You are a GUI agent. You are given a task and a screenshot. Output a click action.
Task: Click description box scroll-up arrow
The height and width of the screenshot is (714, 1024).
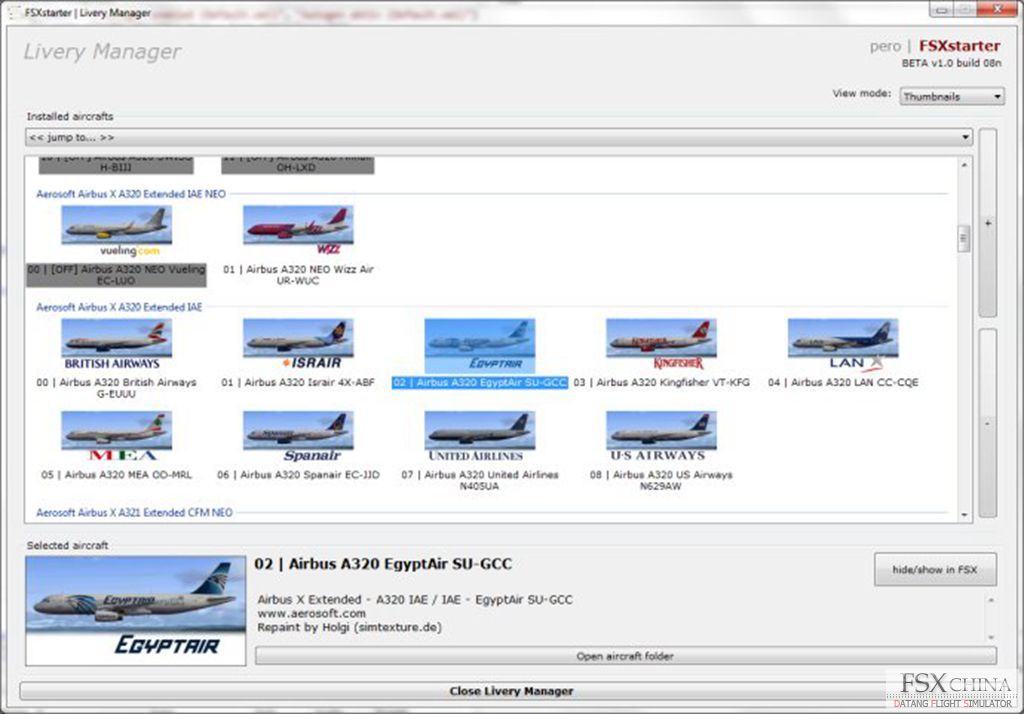pyautogui.click(x=991, y=600)
